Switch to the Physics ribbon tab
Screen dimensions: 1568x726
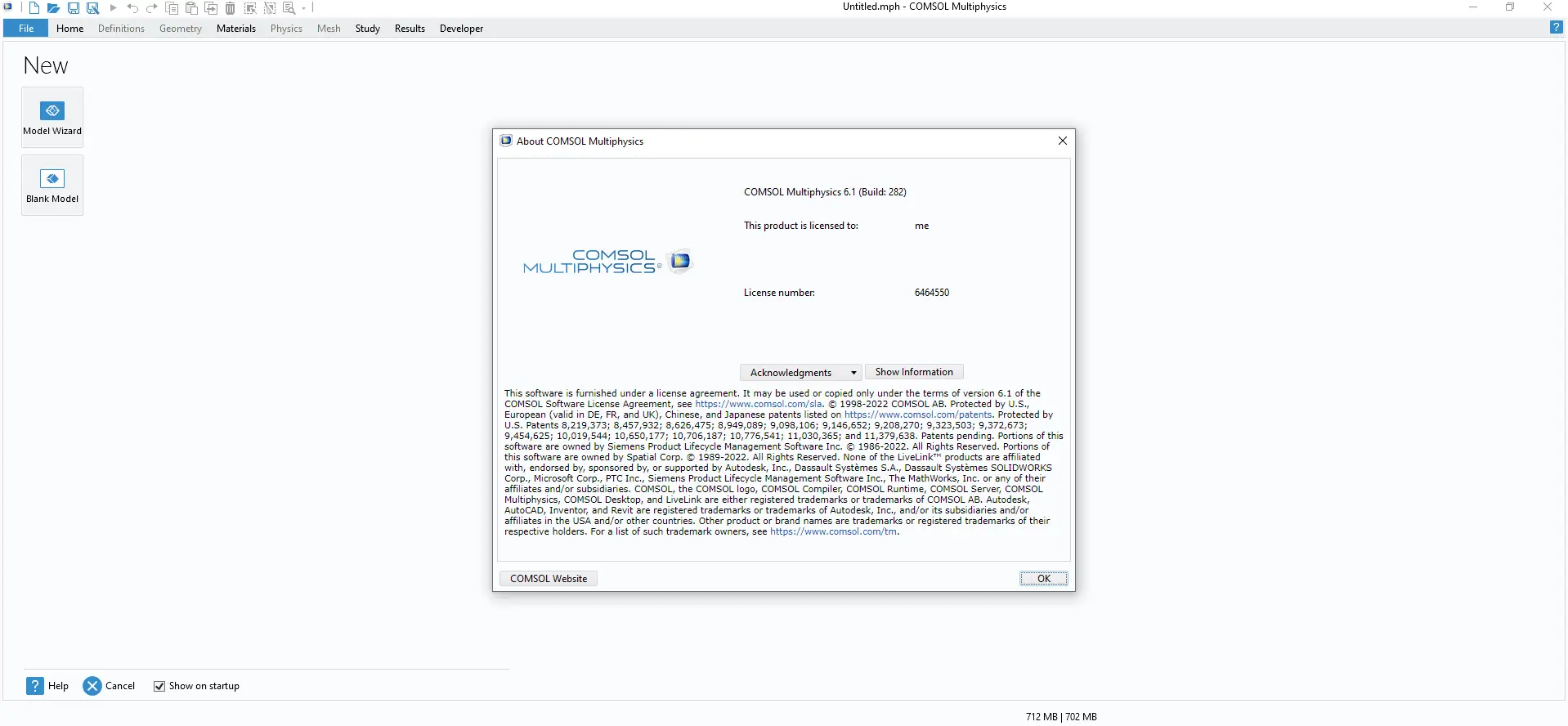point(286,29)
